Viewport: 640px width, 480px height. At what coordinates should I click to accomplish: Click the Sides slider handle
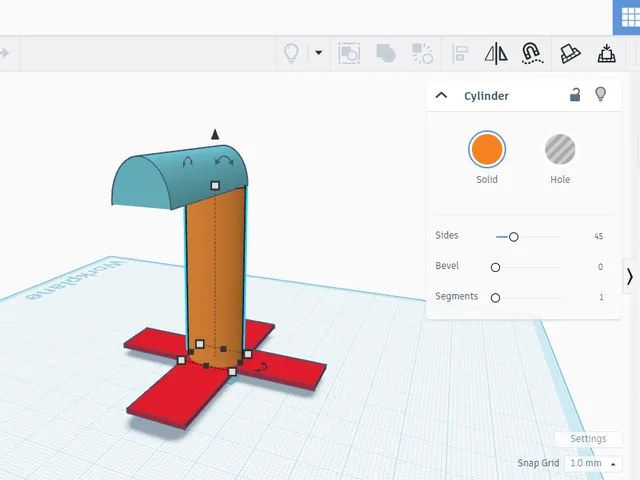[513, 237]
